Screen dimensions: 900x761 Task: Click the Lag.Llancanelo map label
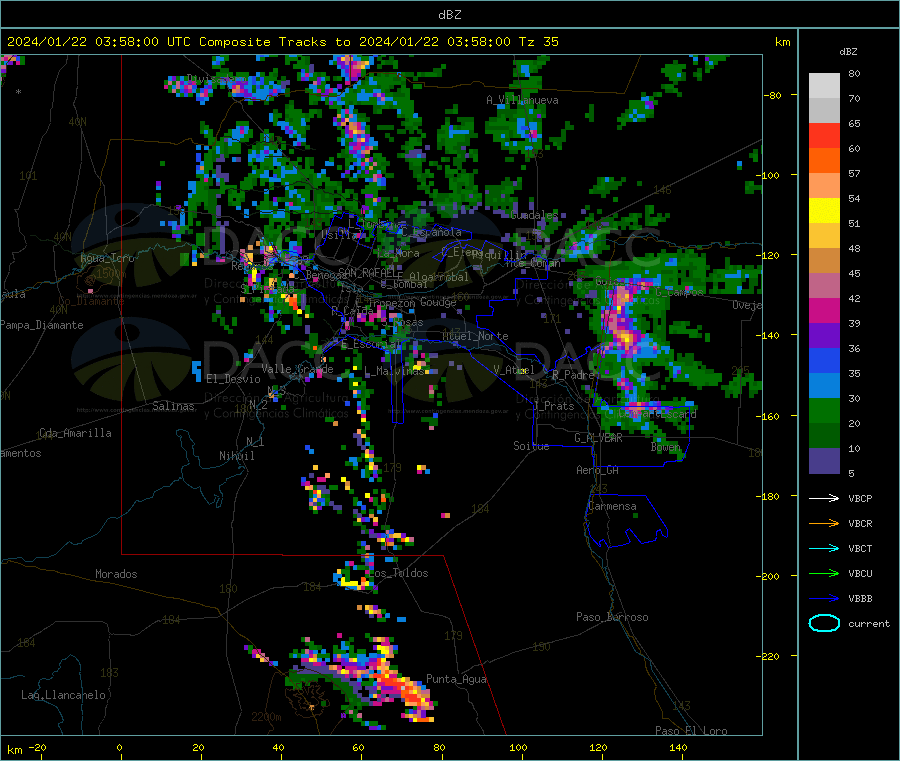pos(63,695)
